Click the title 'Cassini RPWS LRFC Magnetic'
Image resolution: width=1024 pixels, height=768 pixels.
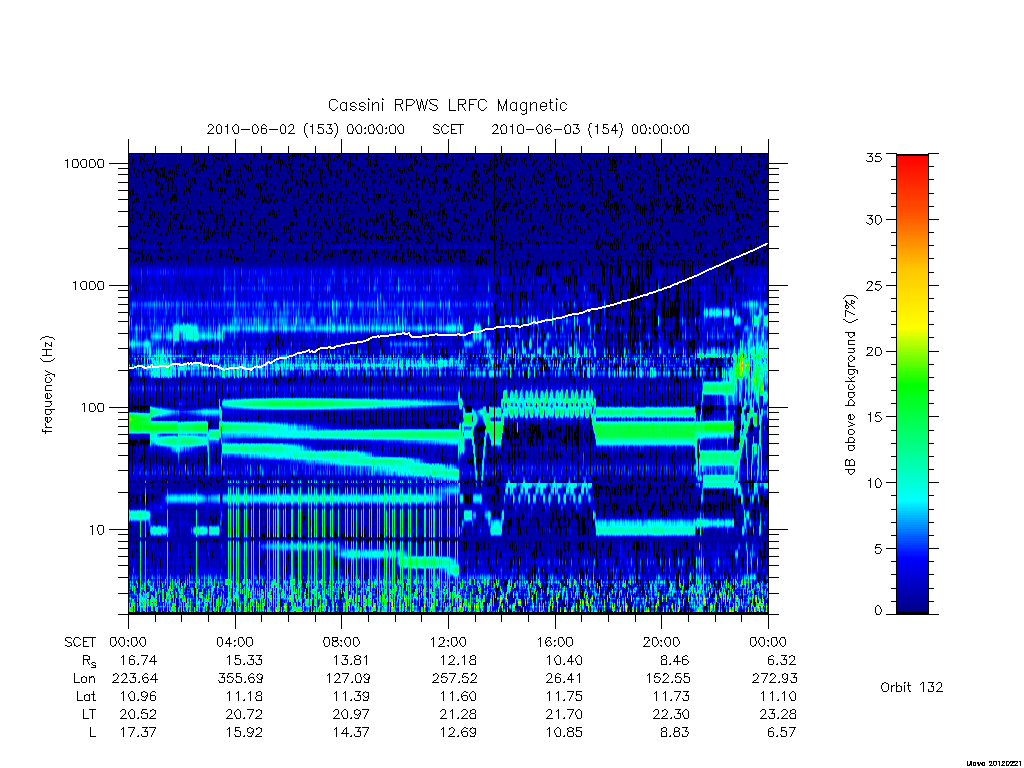[447, 105]
